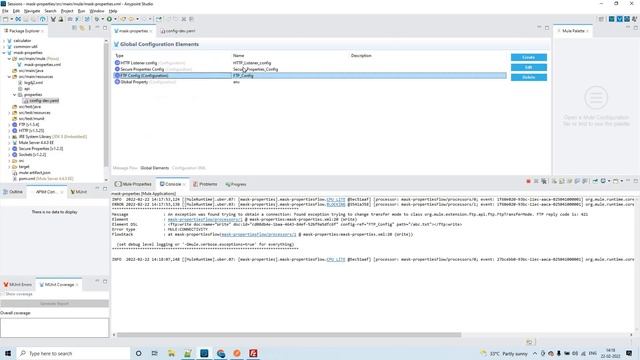Screen dimensions: 640x360
Task: Switch to the Progress tab
Action: click(236, 184)
